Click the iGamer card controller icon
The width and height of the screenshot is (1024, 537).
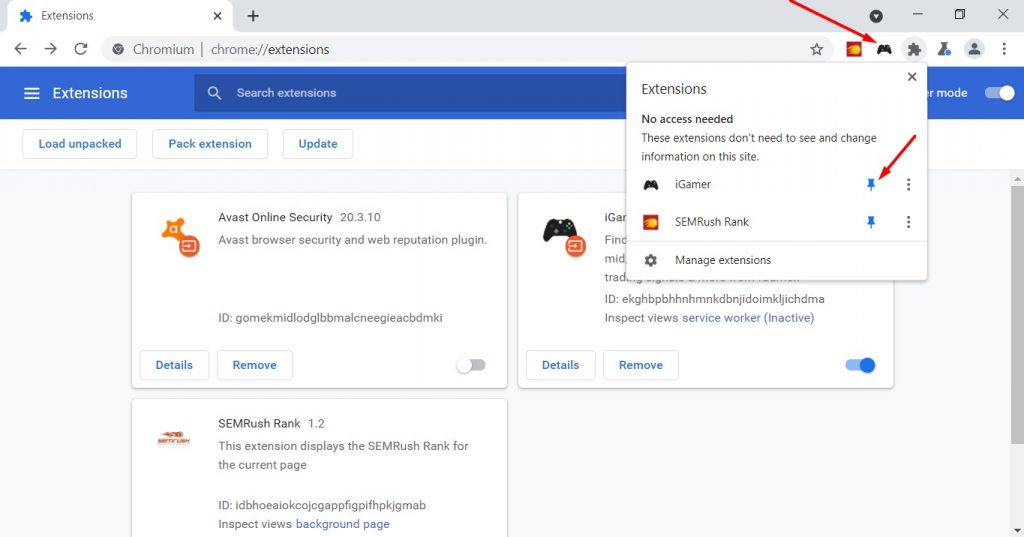tap(564, 236)
